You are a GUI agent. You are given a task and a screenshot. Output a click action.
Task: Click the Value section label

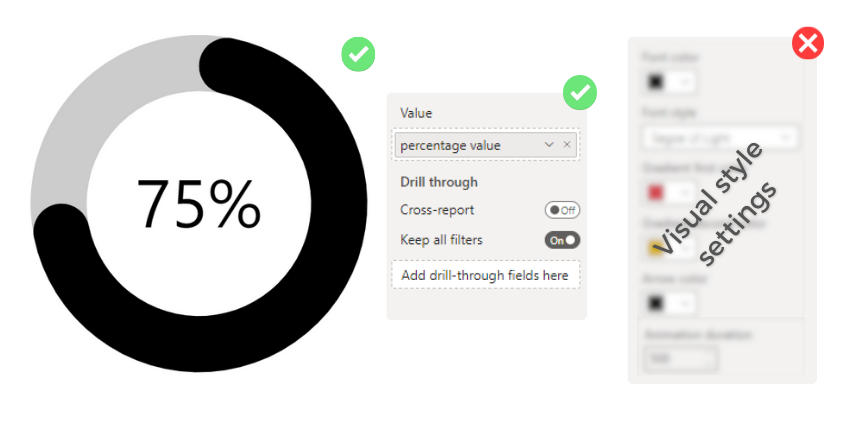click(416, 113)
